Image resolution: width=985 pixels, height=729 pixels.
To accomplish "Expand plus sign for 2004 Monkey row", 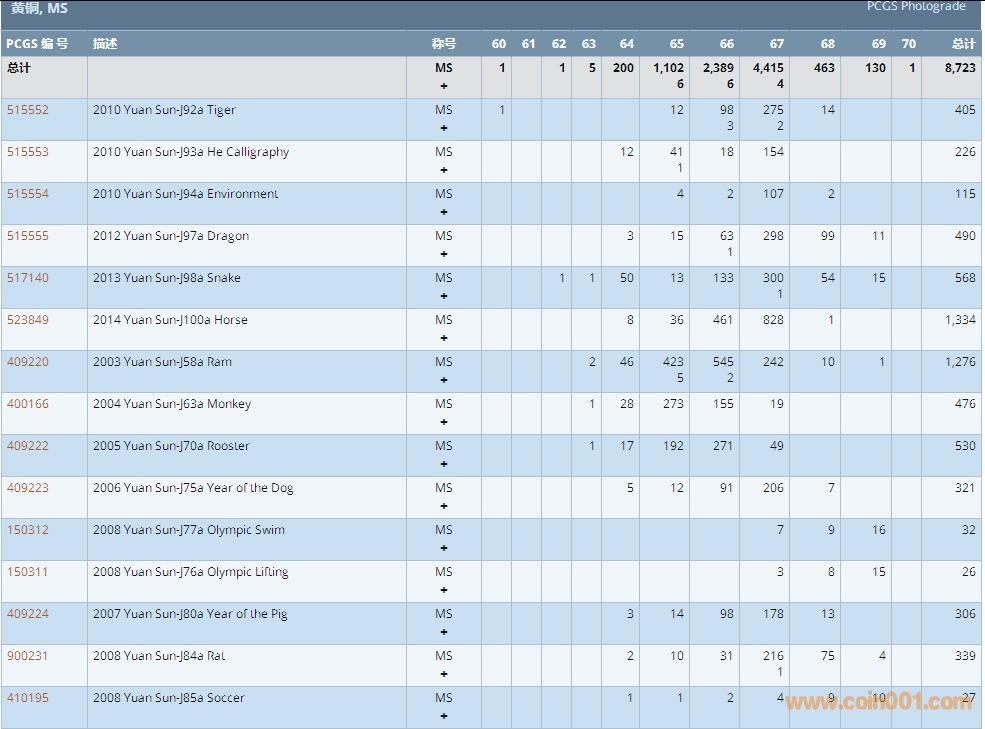I will 444,422.
